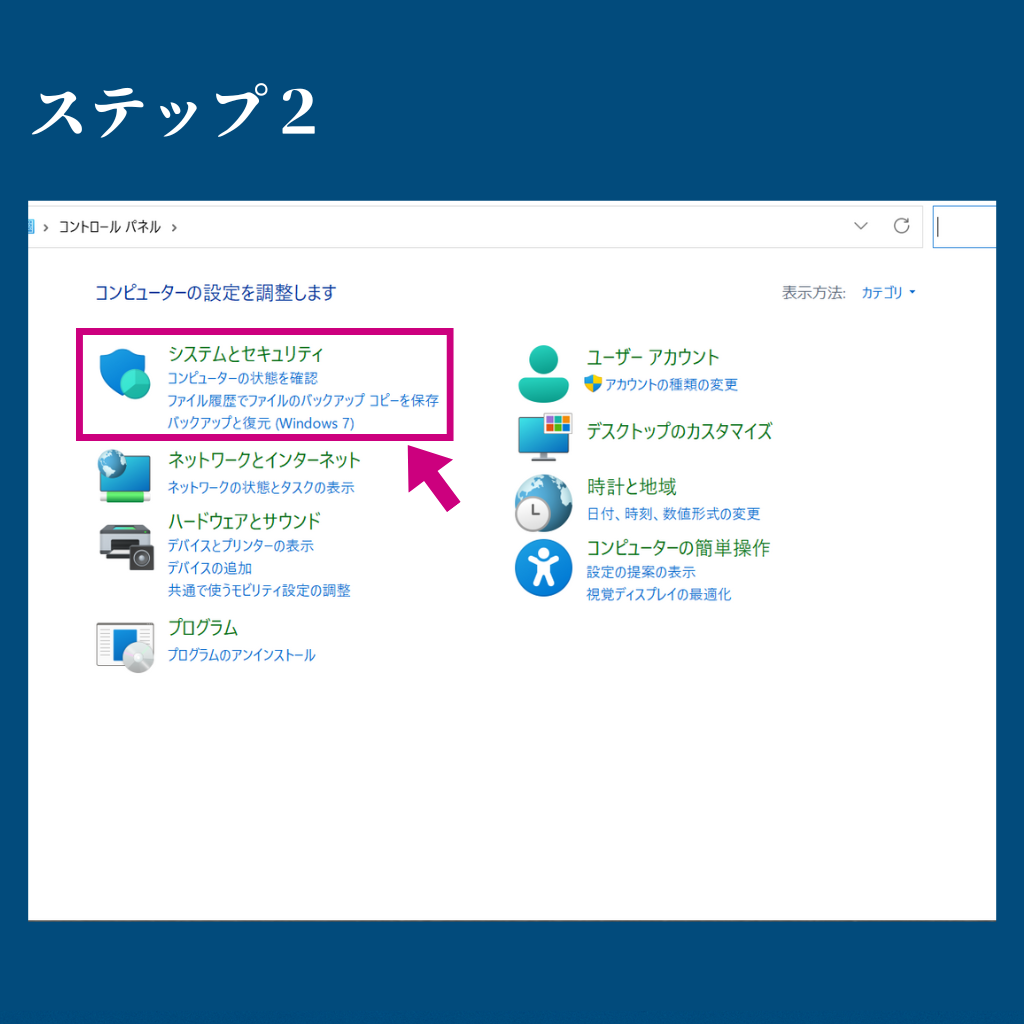Click the 表示方法: label
The height and width of the screenshot is (1024, 1024).
point(814,293)
